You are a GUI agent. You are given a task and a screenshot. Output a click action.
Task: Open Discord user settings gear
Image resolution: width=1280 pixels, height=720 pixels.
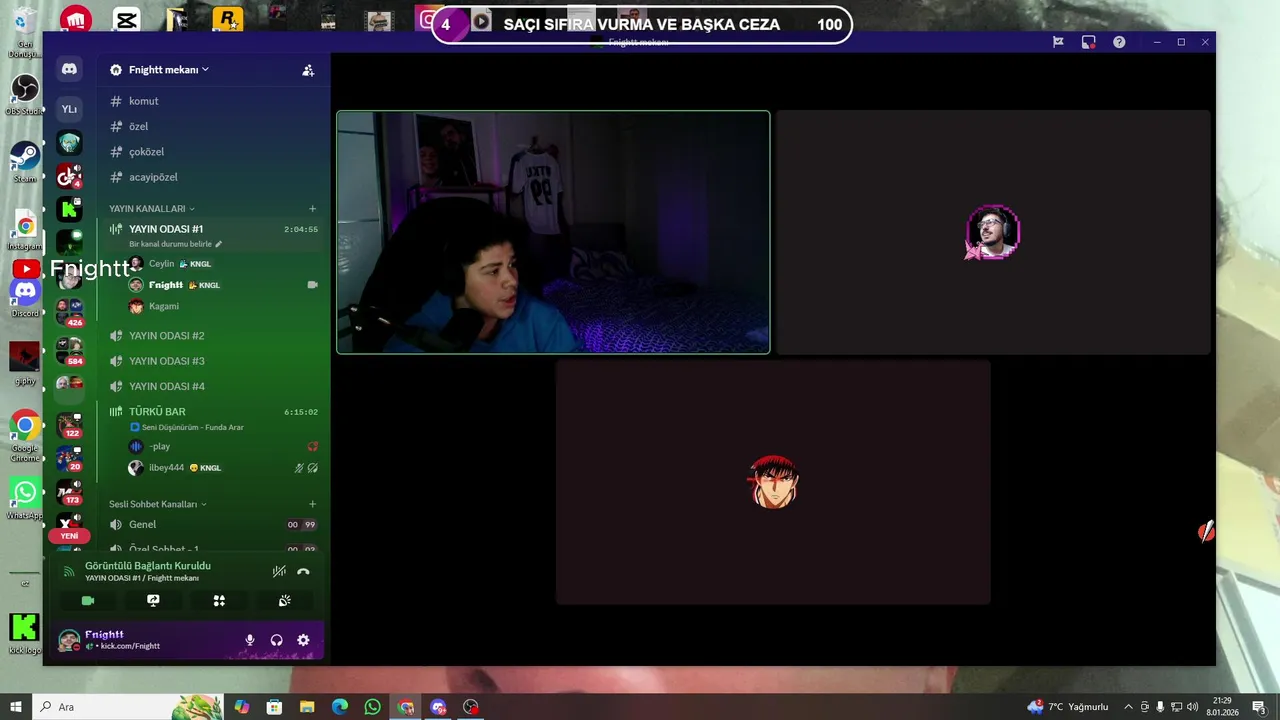pyautogui.click(x=303, y=640)
